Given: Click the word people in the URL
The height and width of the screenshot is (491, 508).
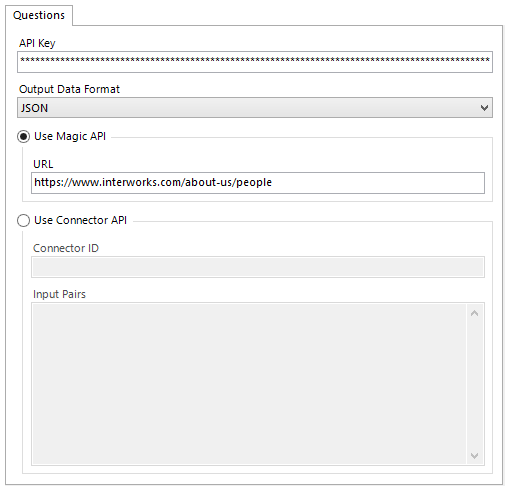Looking at the screenshot, I should (x=254, y=183).
